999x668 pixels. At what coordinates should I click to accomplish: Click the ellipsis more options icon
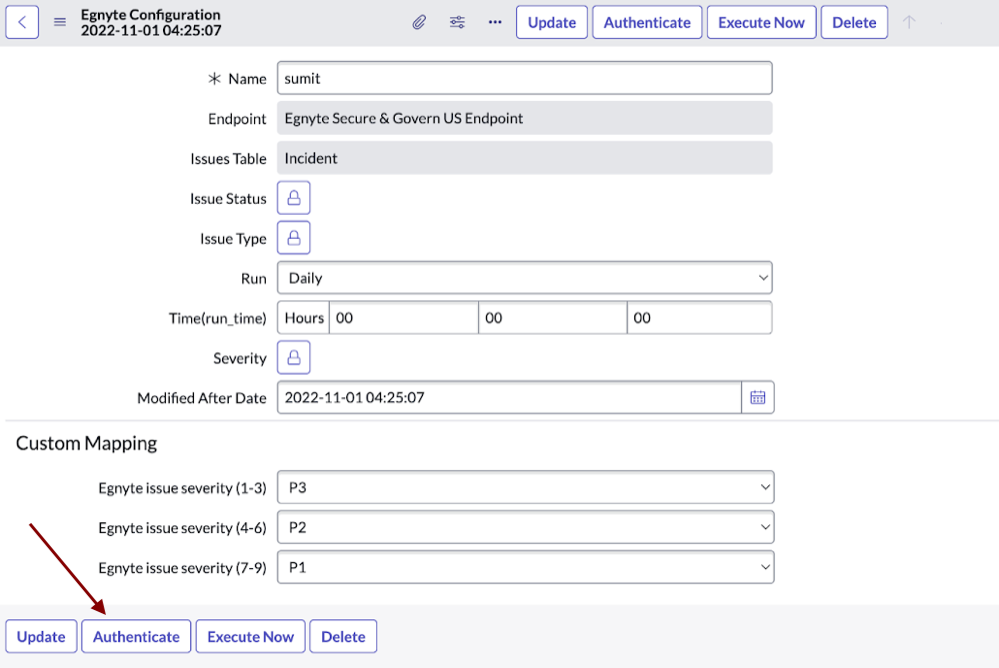[494, 21]
